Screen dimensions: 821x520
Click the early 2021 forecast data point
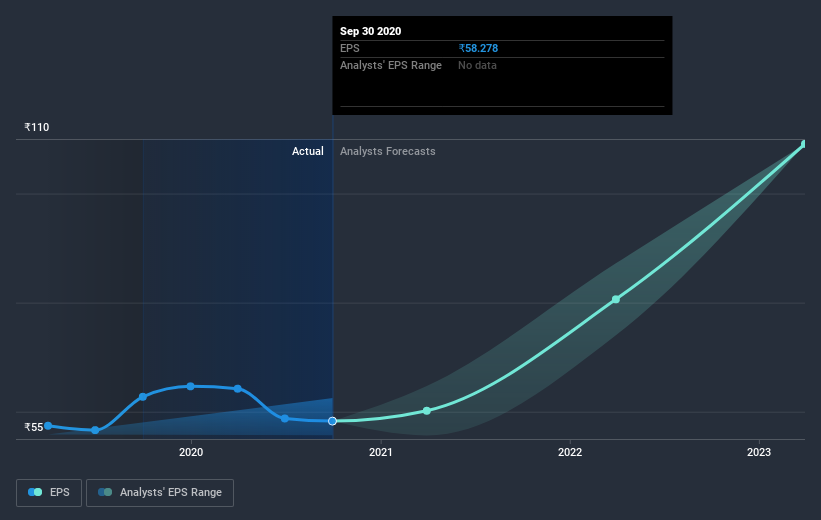[427, 411]
